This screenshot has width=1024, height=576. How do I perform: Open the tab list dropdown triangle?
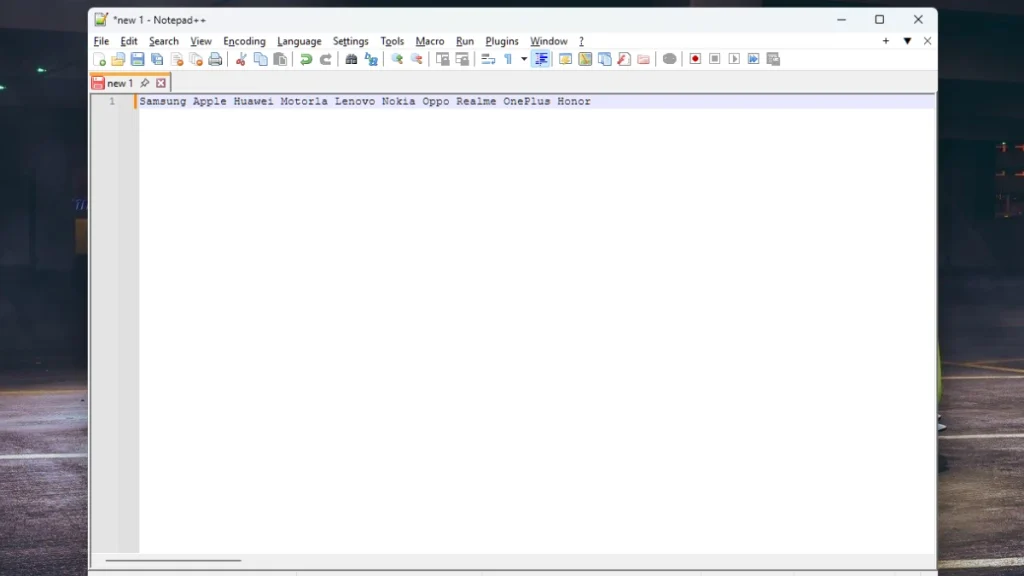click(x=907, y=41)
